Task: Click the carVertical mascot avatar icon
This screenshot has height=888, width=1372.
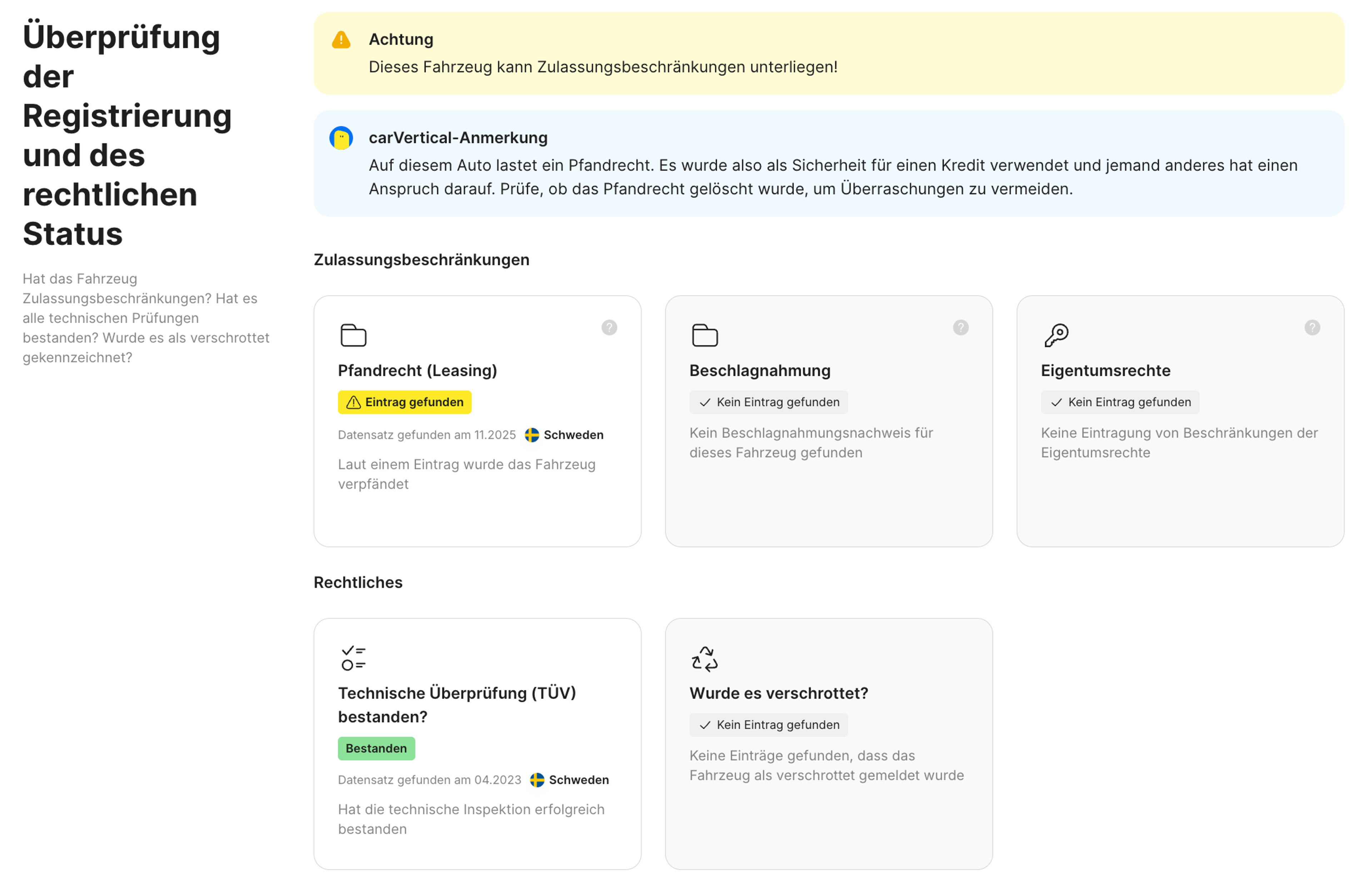Action: [341, 138]
